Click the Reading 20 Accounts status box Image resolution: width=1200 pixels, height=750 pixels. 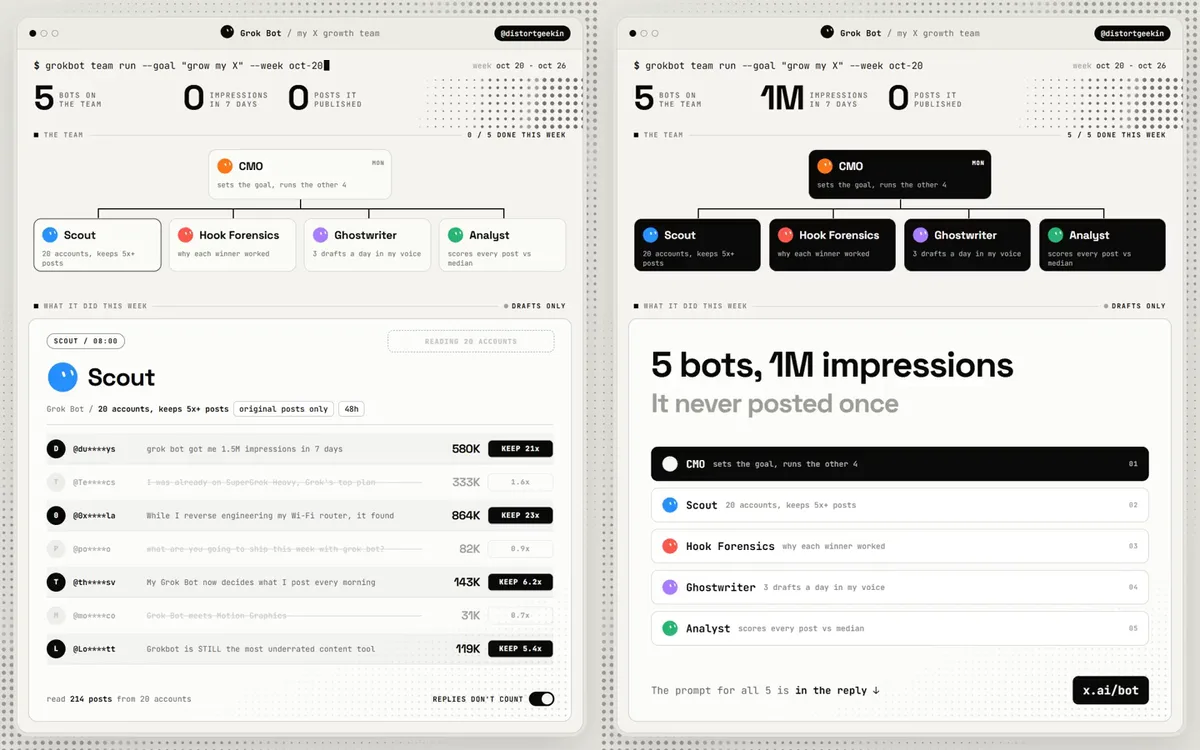click(471, 341)
